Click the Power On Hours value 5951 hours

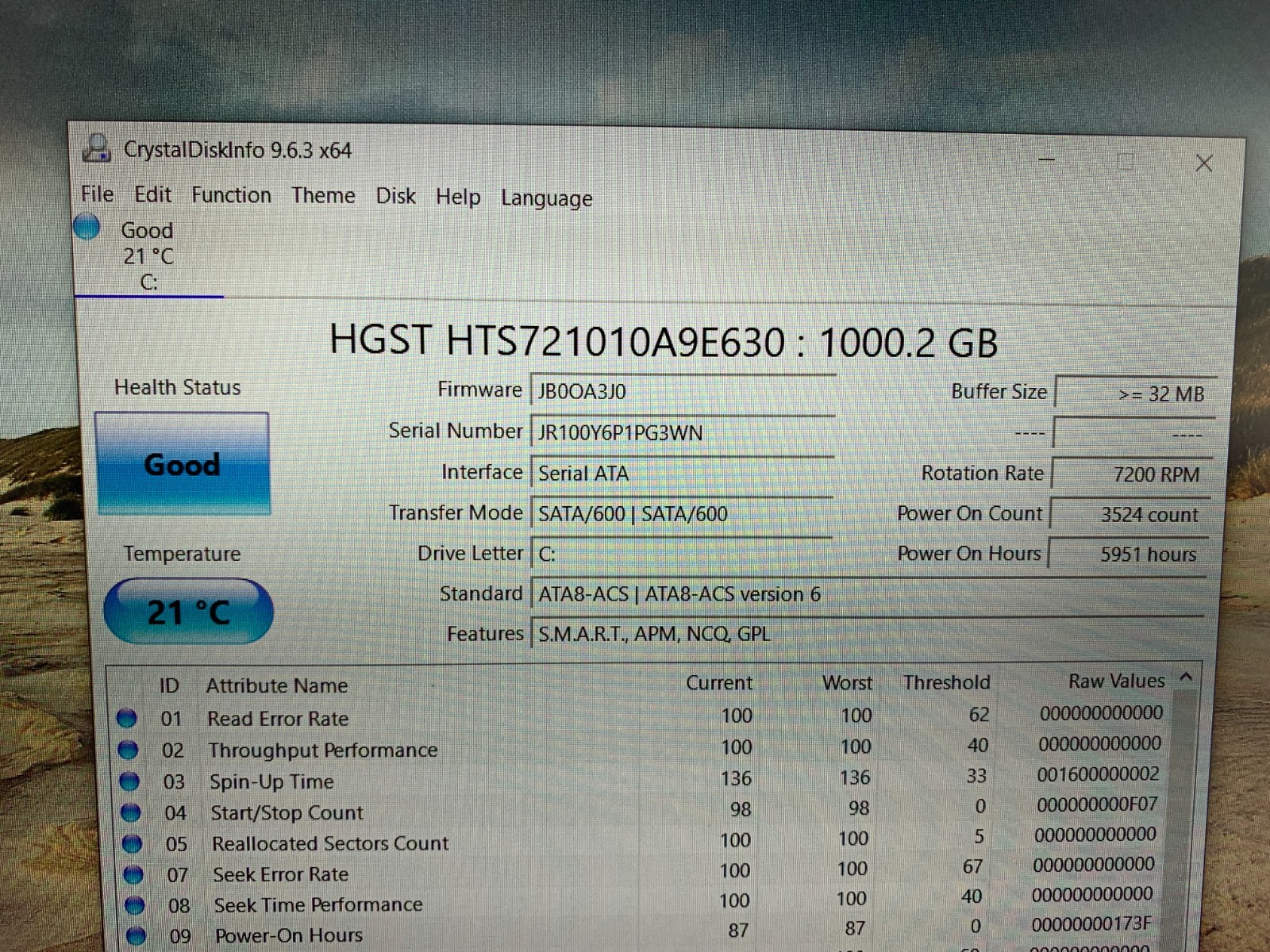(1129, 554)
